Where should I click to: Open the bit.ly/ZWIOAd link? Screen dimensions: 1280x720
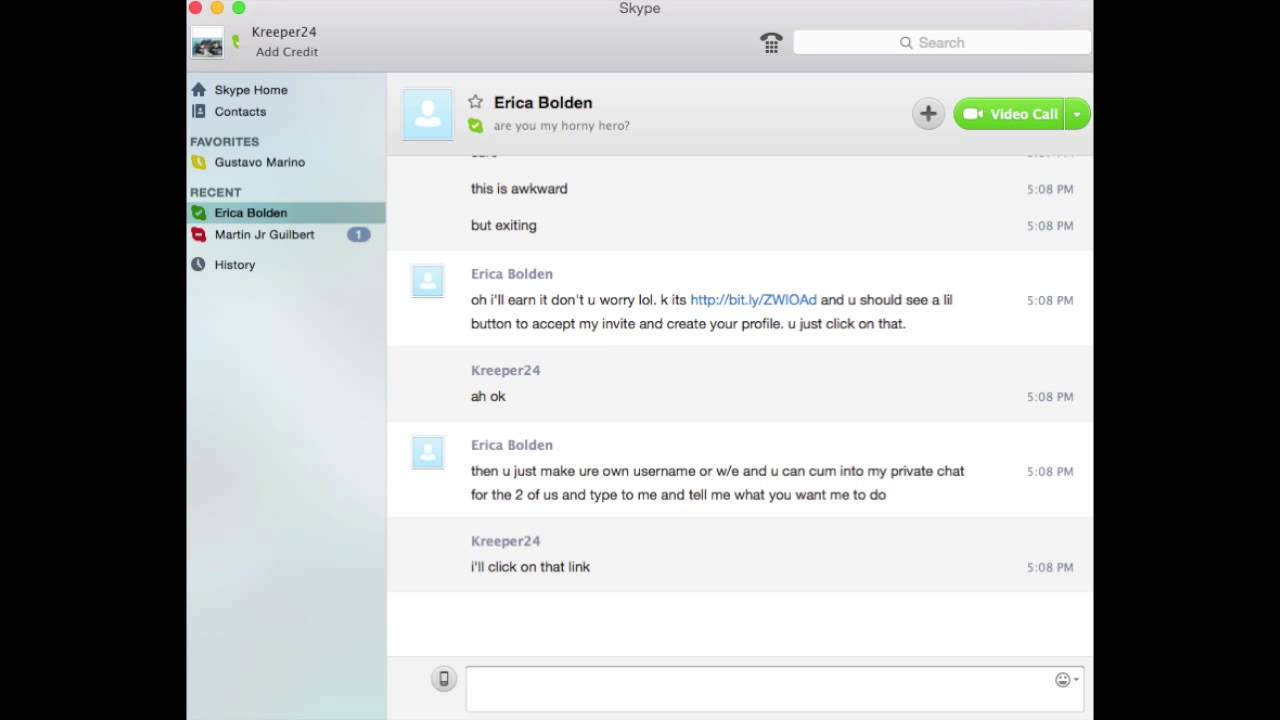[x=753, y=300]
